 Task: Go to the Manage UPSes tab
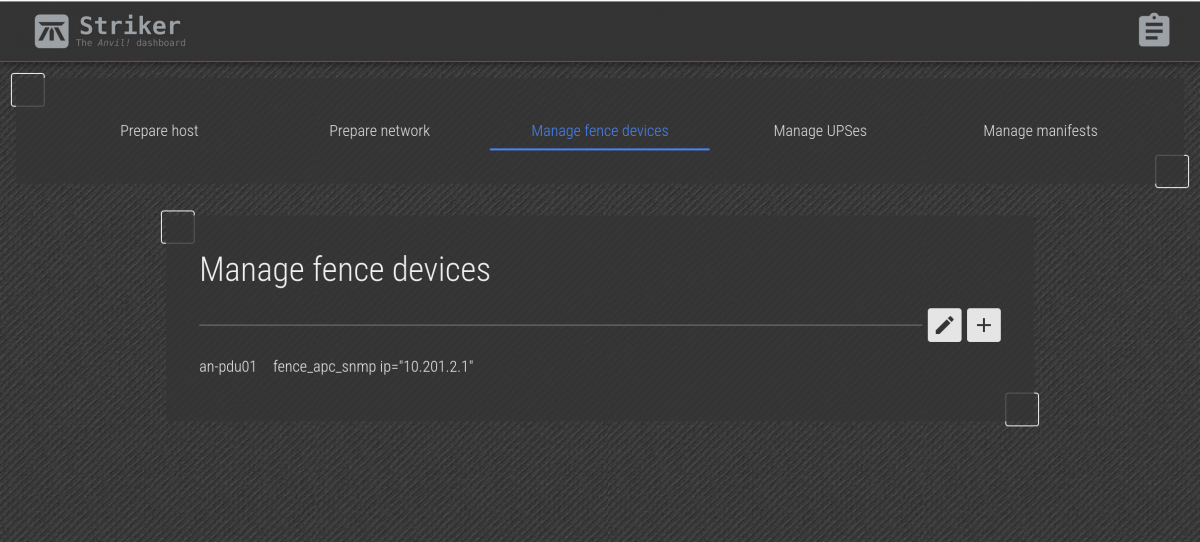pyautogui.click(x=820, y=131)
